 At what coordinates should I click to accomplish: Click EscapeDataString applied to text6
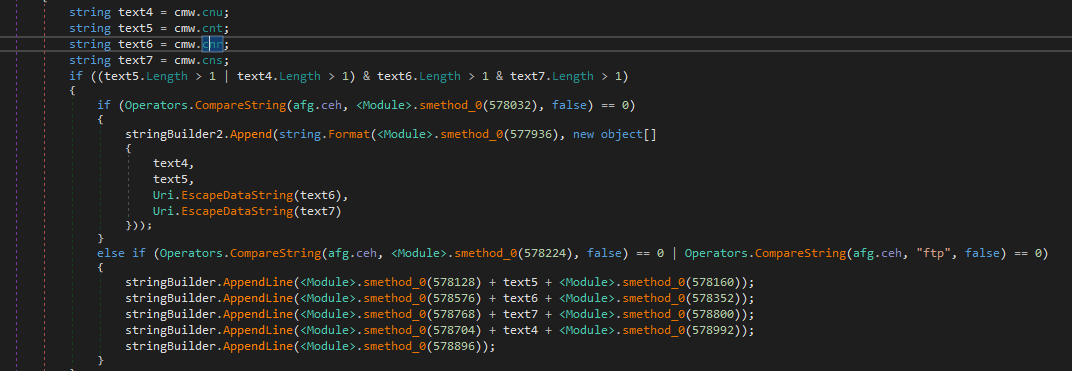coord(237,195)
